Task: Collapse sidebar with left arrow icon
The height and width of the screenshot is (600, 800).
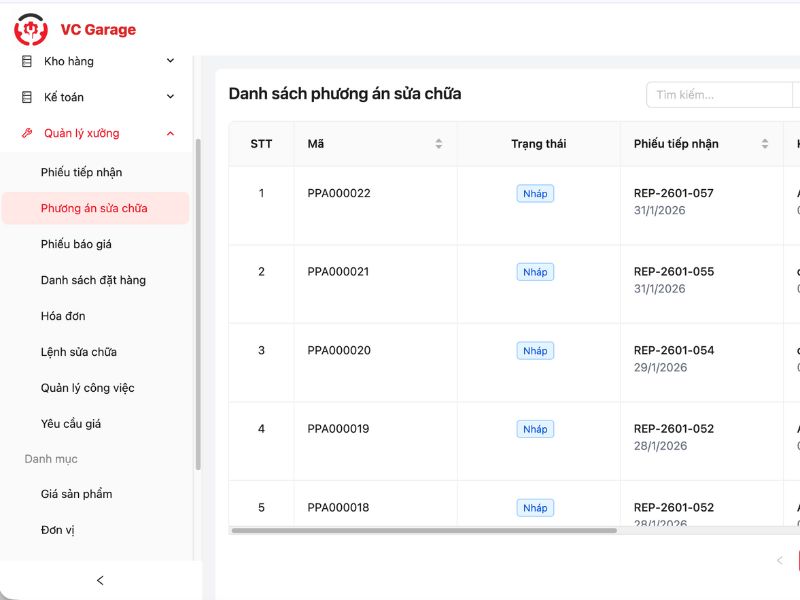Action: tap(100, 580)
